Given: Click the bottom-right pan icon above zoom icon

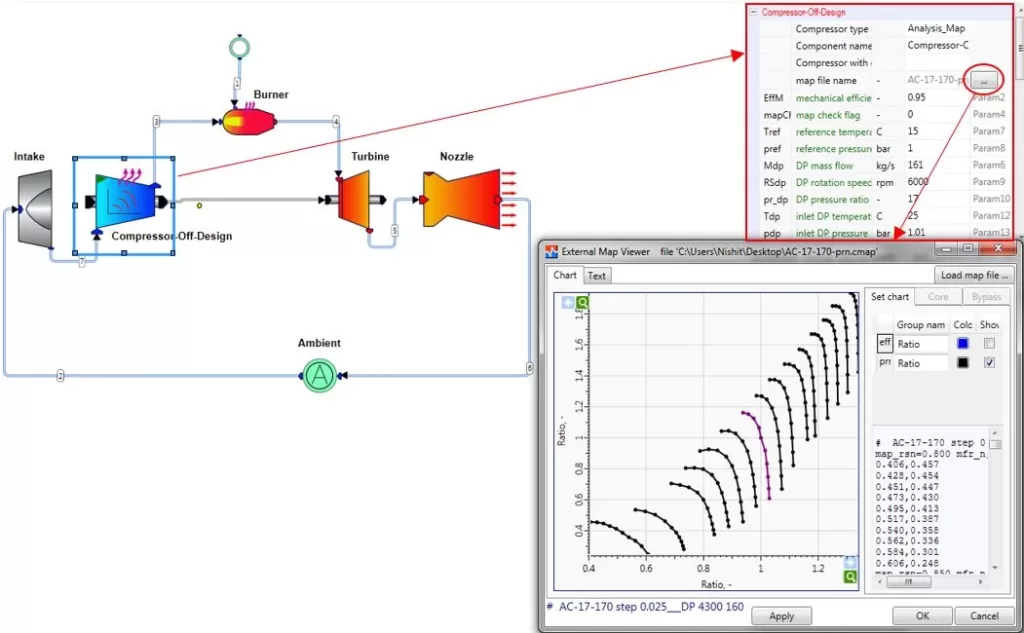Looking at the screenshot, I should (850, 562).
